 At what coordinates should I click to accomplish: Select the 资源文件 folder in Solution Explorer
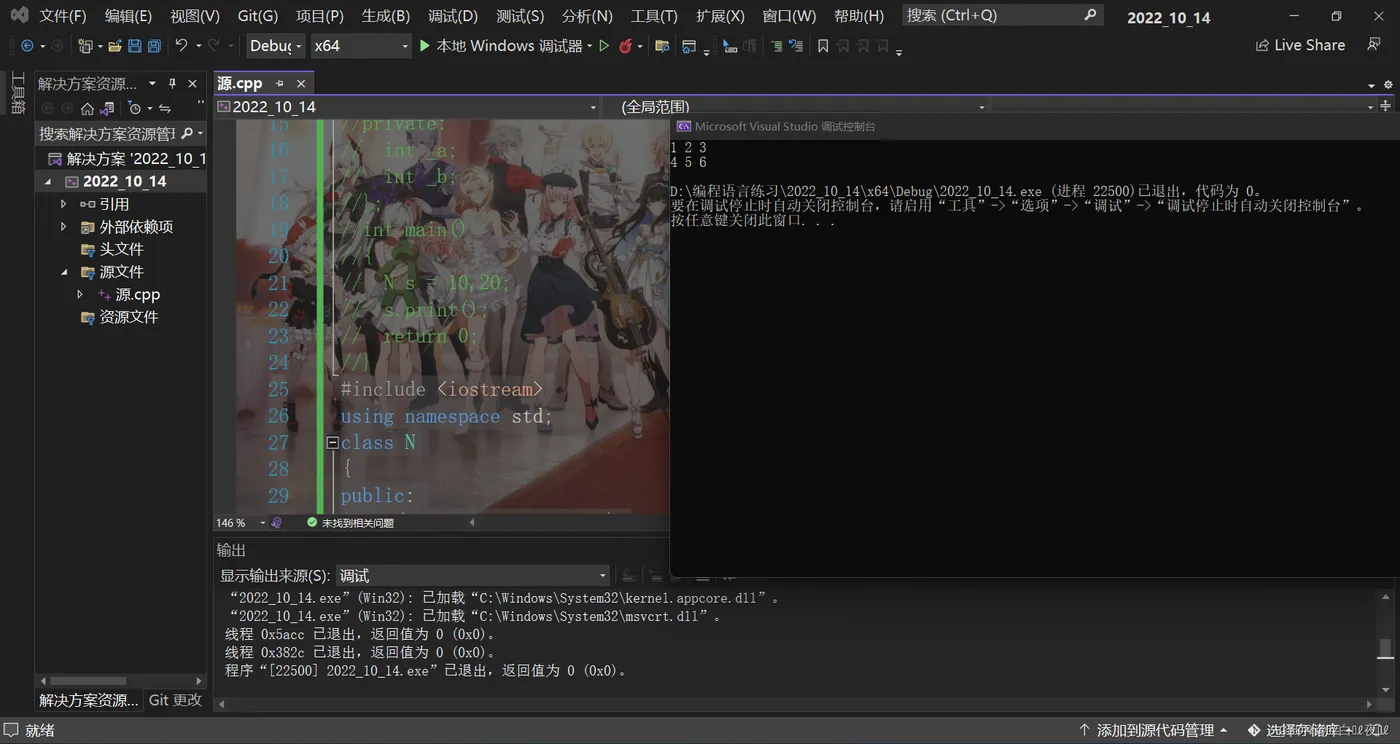(x=128, y=317)
